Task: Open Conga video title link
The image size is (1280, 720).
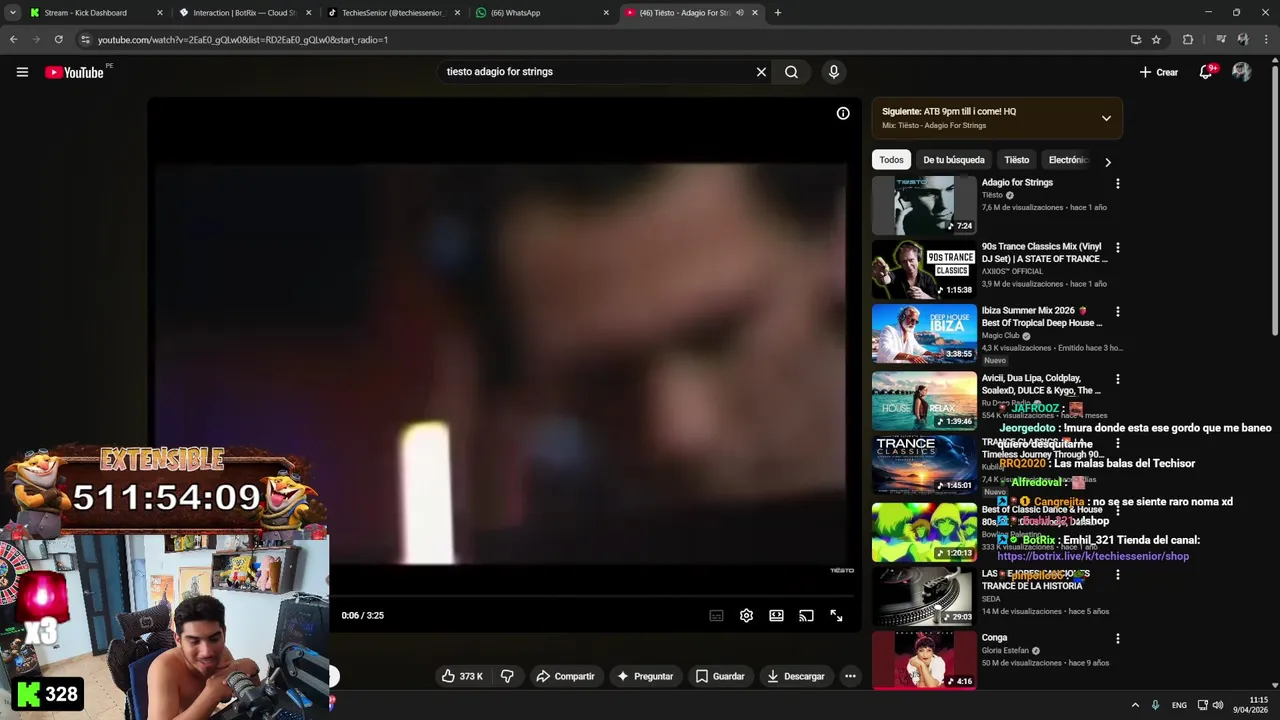Action: click(994, 637)
